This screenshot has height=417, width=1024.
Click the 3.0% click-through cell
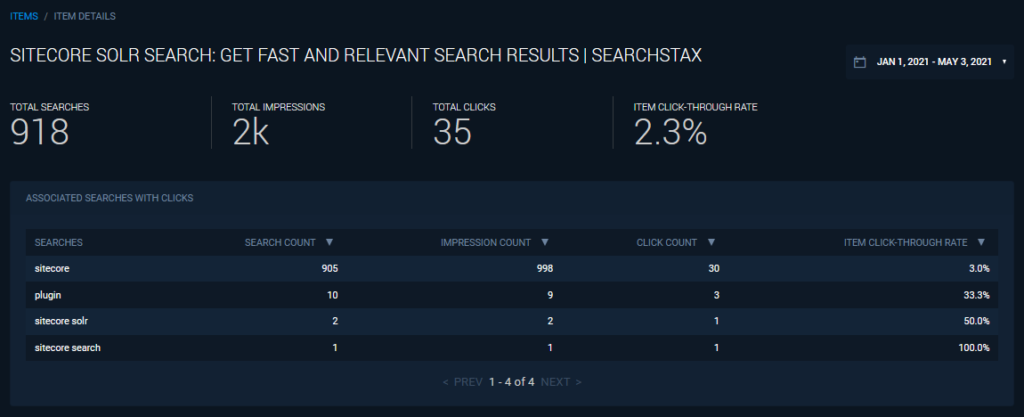click(979, 268)
